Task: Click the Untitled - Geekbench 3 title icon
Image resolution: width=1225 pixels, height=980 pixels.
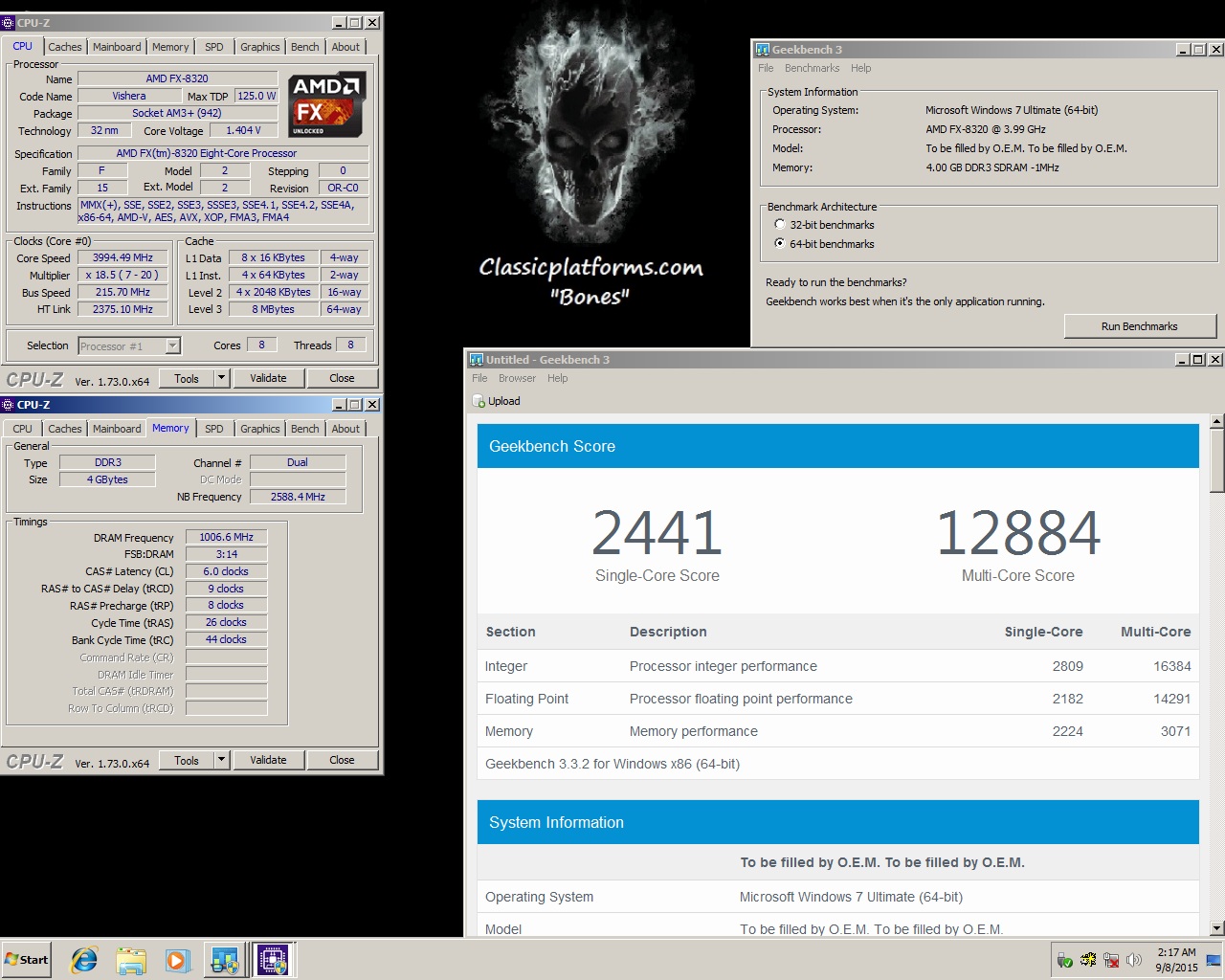Action: point(477,360)
